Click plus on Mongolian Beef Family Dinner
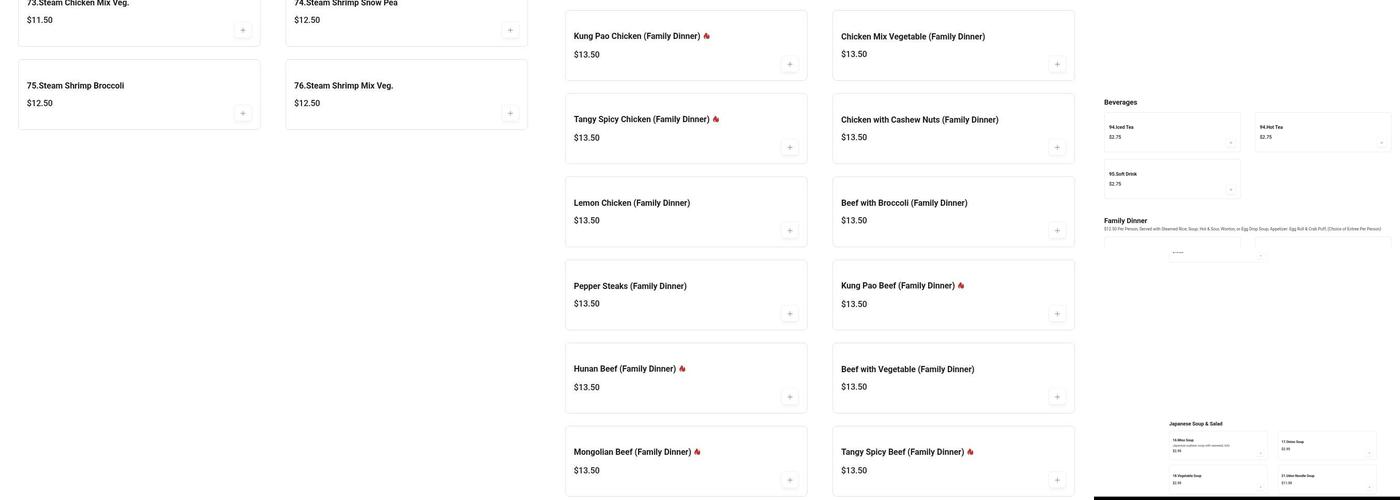The image size is (1400, 500). click(790, 480)
